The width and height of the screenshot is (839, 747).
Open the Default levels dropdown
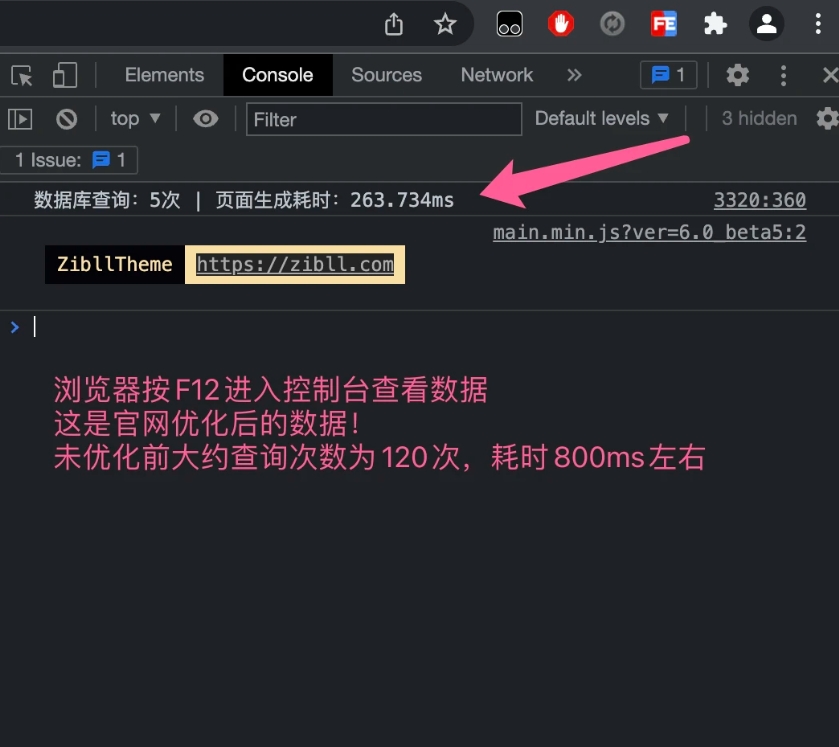point(602,118)
